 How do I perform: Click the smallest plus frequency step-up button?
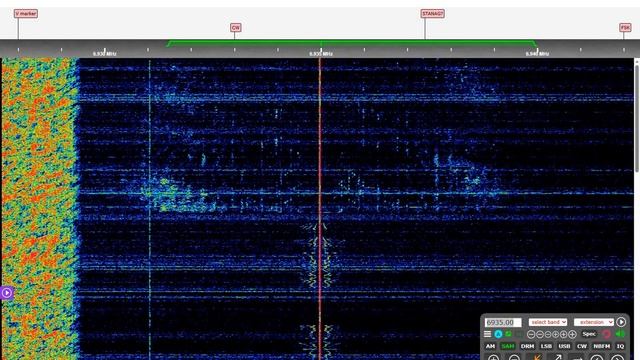pyautogui.click(x=556, y=334)
